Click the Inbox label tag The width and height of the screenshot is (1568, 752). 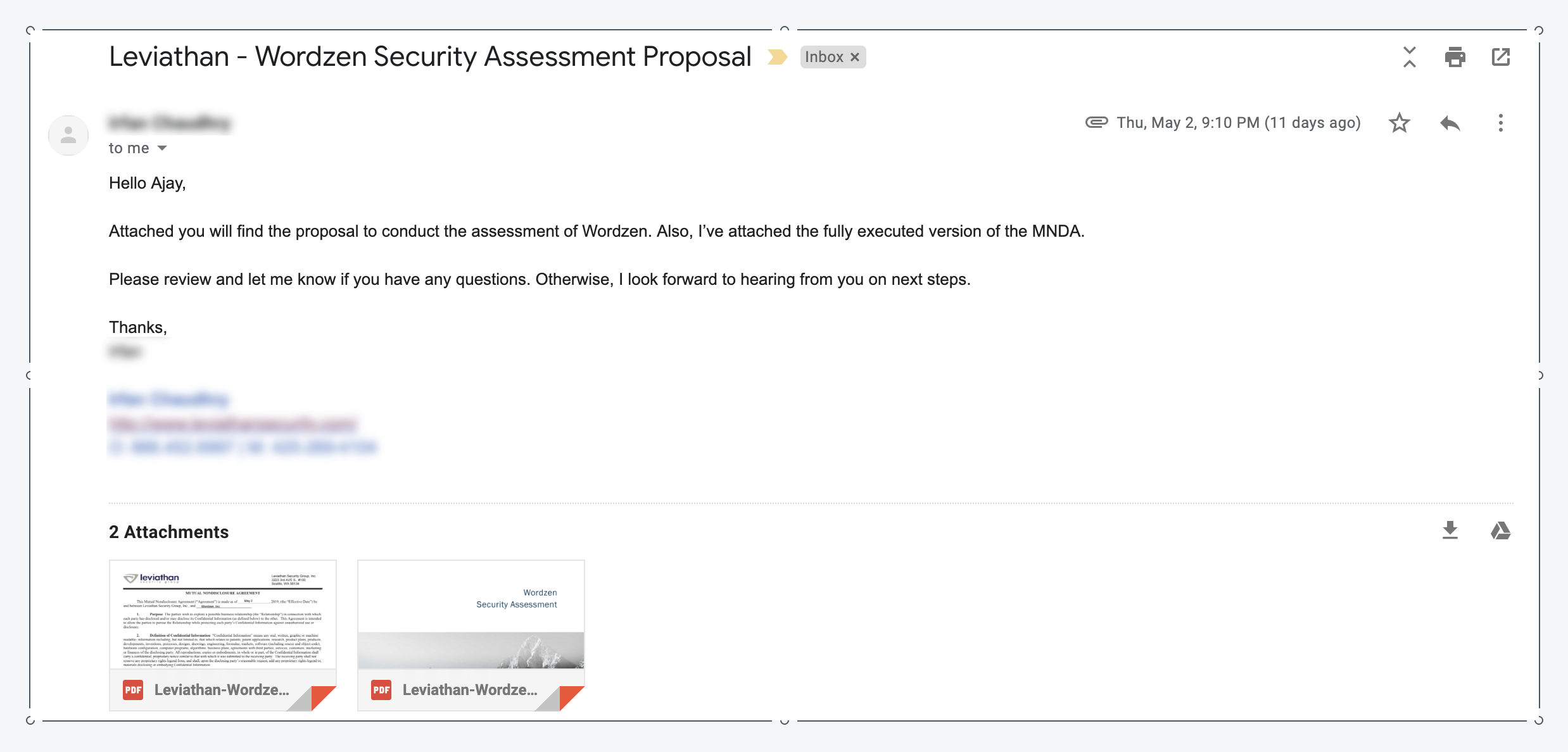[x=823, y=57]
